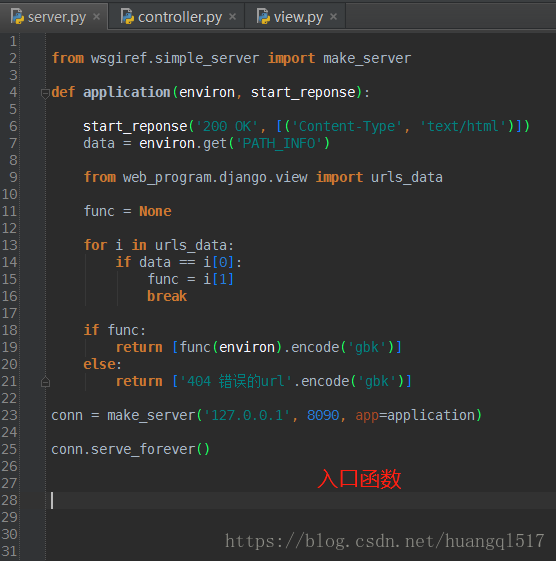Close the controller.py tab

coord(233,16)
